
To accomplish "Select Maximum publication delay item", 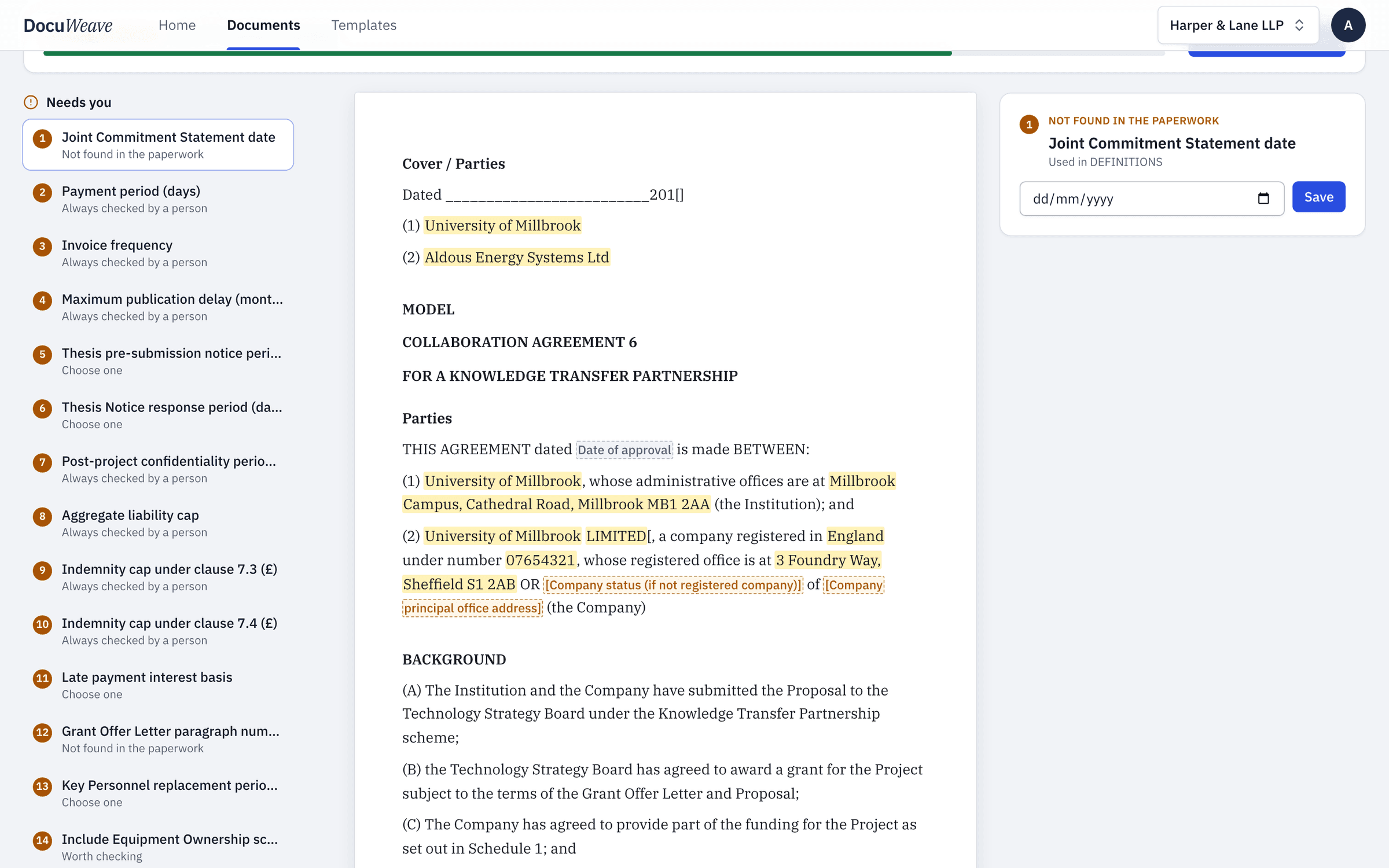I will (x=158, y=307).
